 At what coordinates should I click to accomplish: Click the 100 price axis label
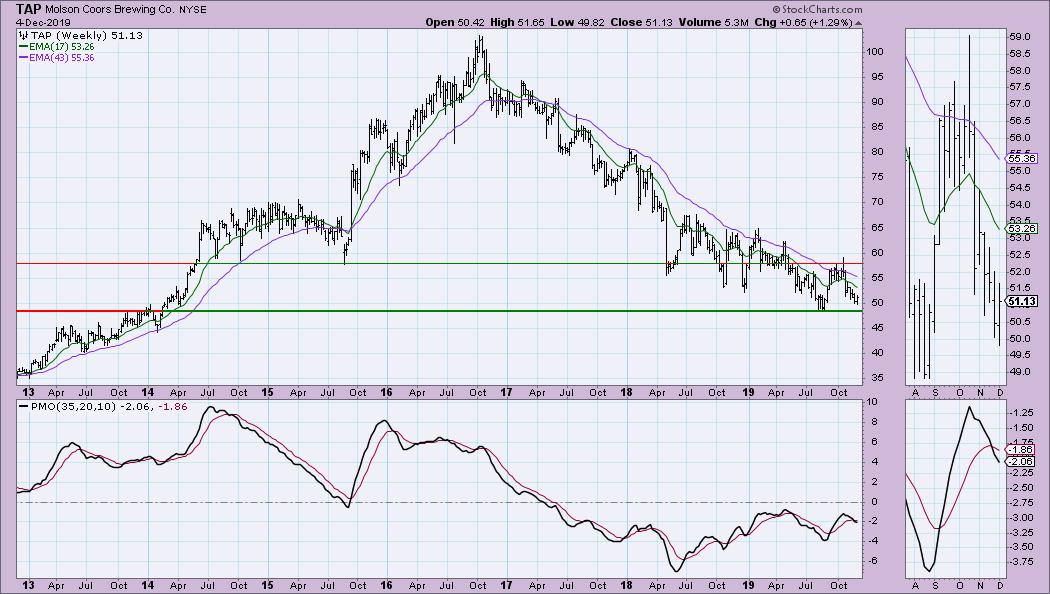click(x=875, y=52)
